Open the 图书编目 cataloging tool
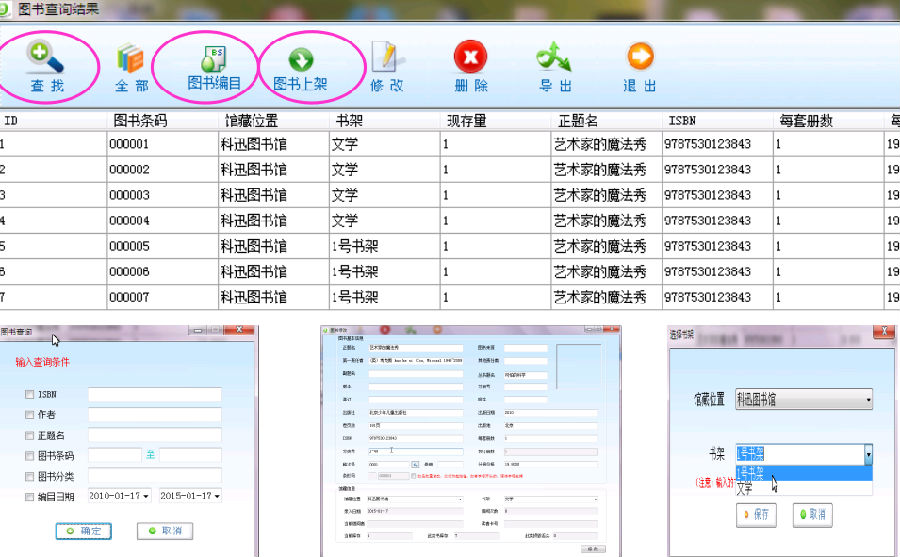The height and width of the screenshot is (557, 900). click(x=214, y=65)
